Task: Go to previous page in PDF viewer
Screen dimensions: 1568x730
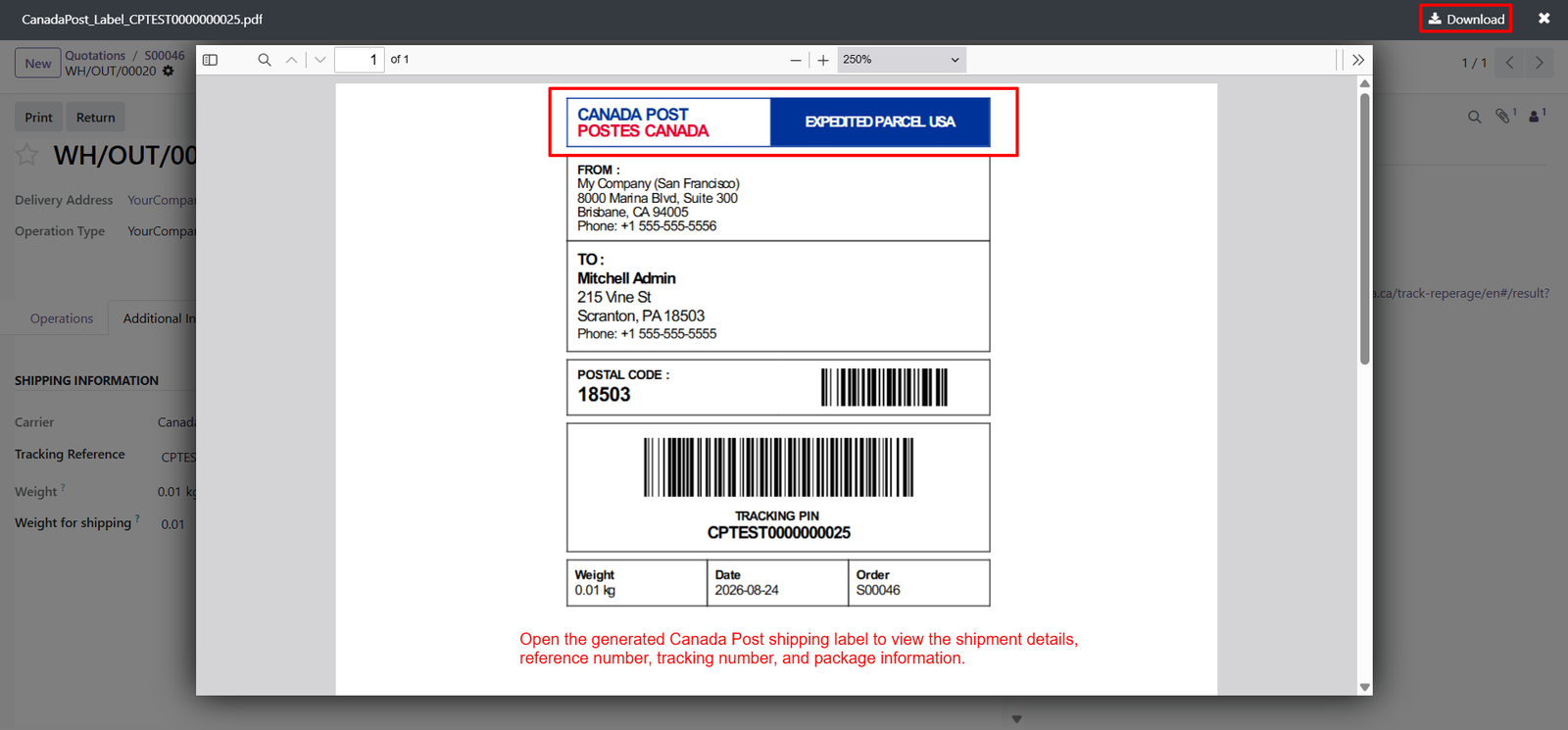Action: click(291, 60)
